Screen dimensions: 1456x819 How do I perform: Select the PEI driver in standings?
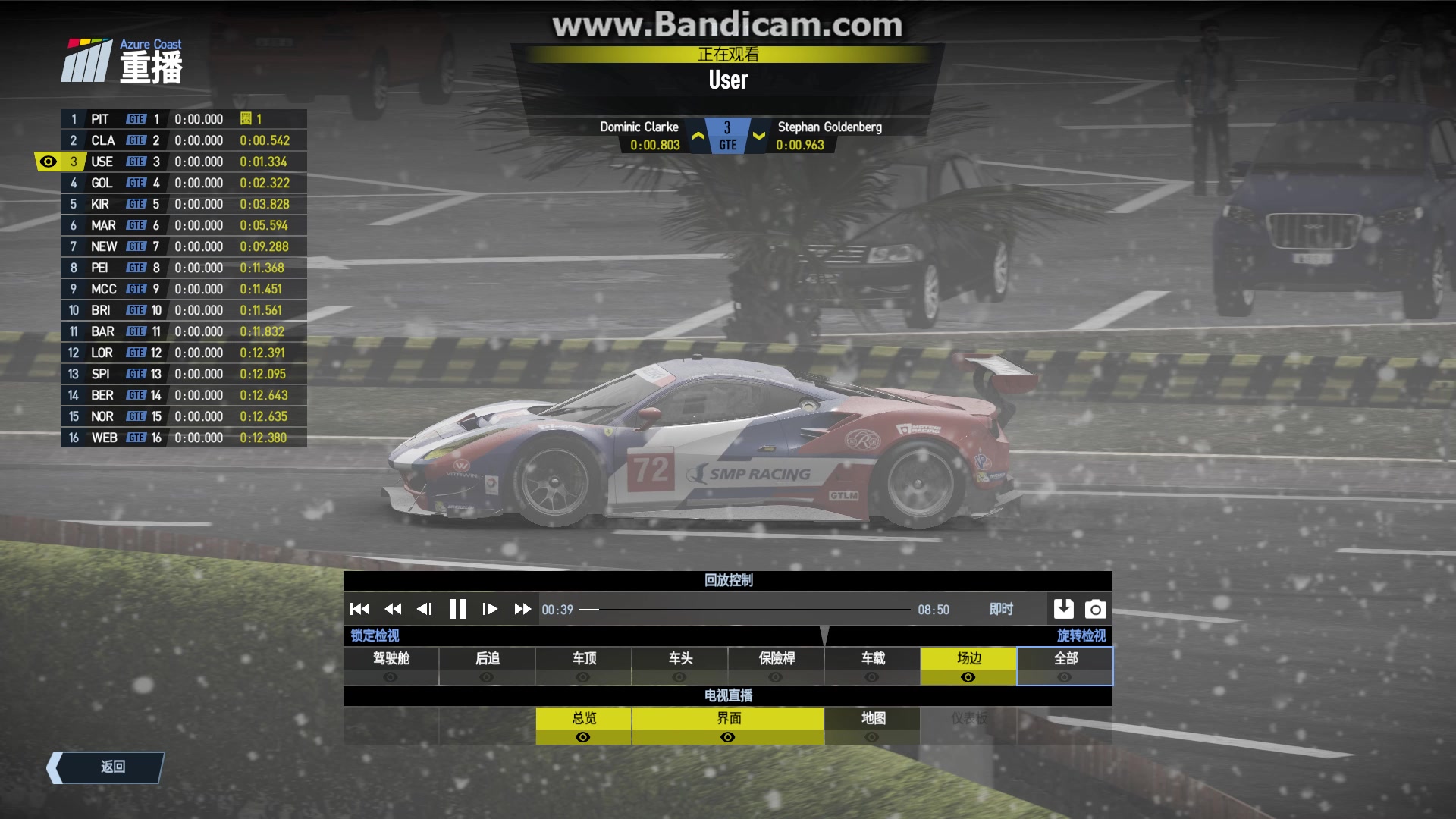tap(184, 268)
